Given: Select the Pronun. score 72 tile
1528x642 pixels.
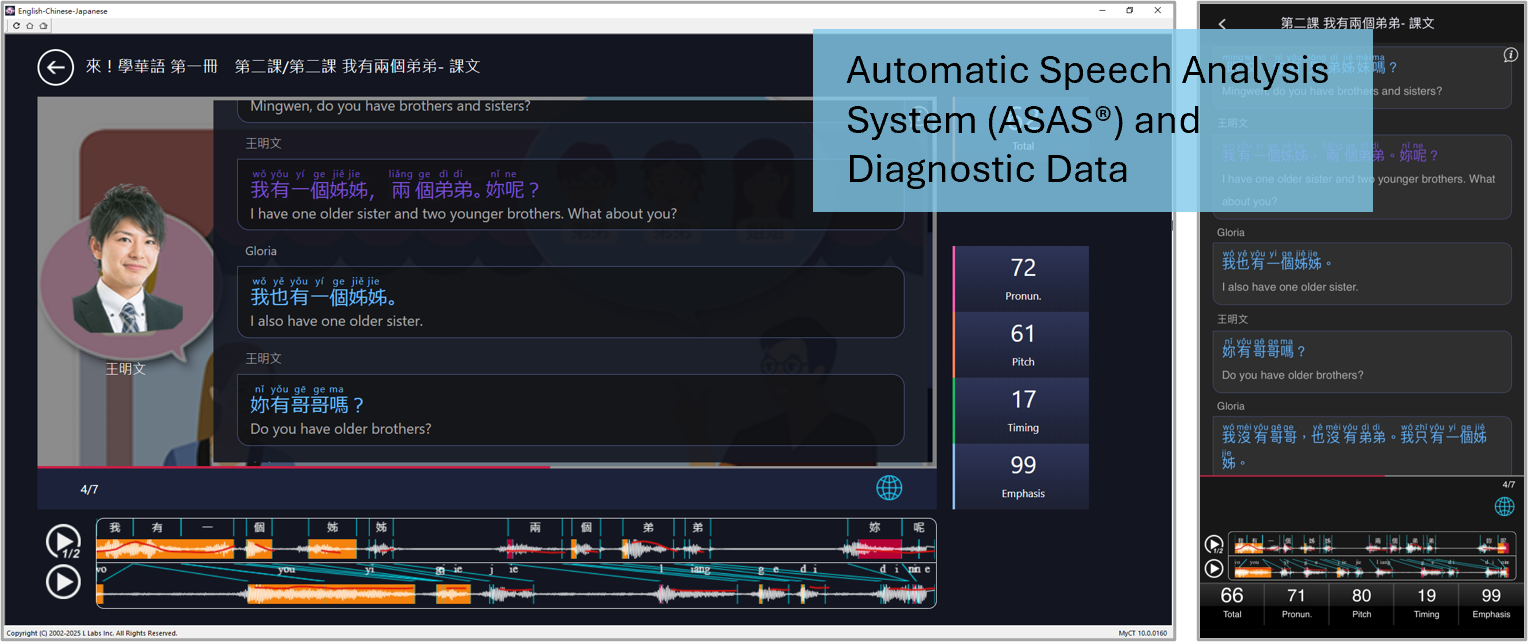Looking at the screenshot, I should coord(1021,279).
